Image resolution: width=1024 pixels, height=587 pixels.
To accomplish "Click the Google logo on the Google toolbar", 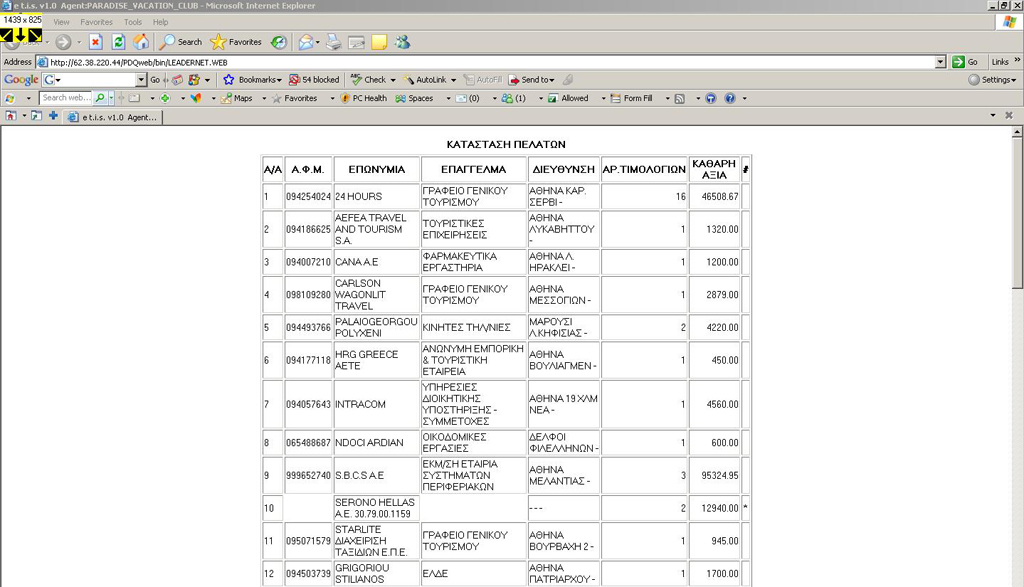I will coord(21,80).
